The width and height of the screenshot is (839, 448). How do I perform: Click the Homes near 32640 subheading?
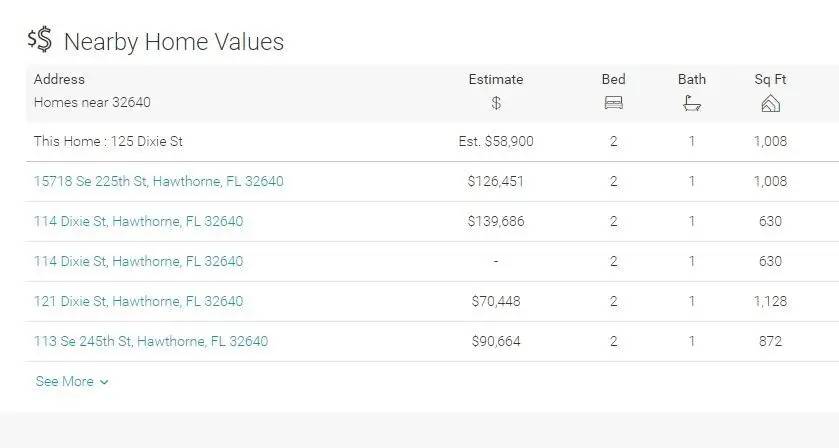coord(92,102)
